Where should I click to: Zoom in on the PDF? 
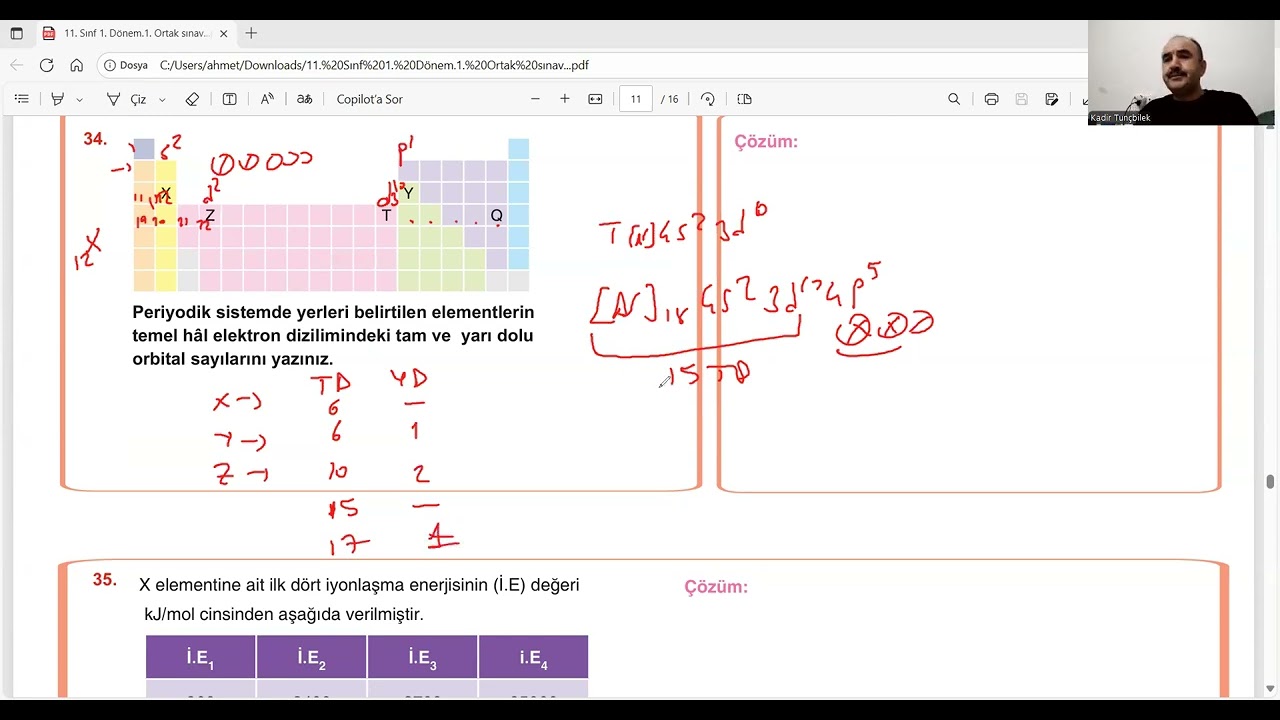click(x=565, y=99)
